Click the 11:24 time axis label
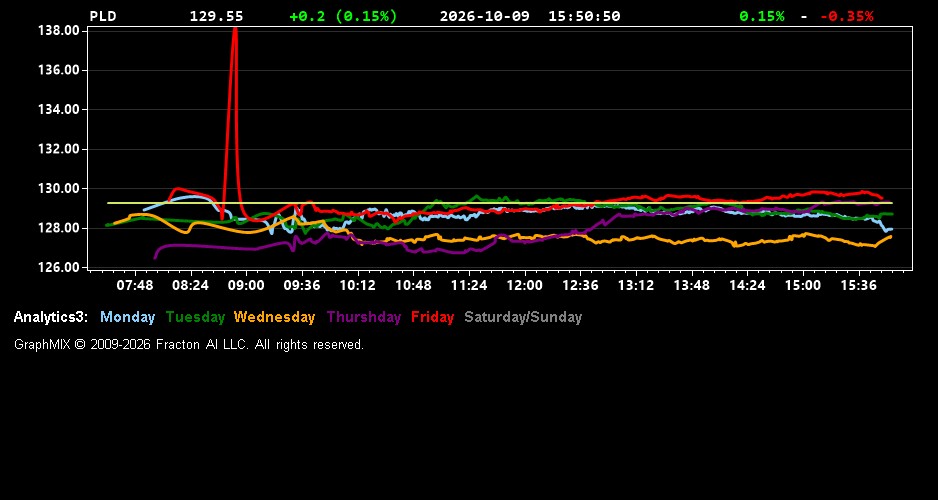The image size is (938, 500). click(468, 286)
